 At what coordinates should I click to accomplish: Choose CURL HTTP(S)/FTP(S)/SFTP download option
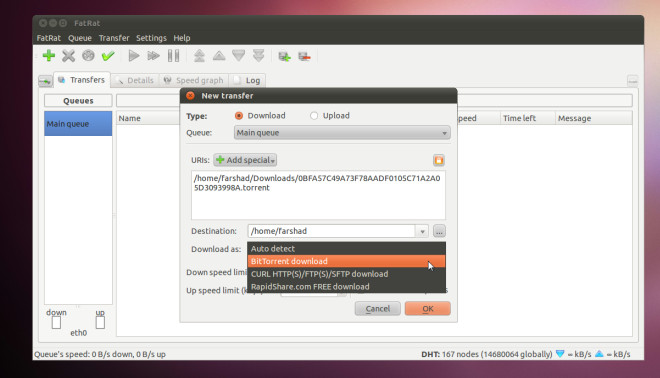(346, 274)
